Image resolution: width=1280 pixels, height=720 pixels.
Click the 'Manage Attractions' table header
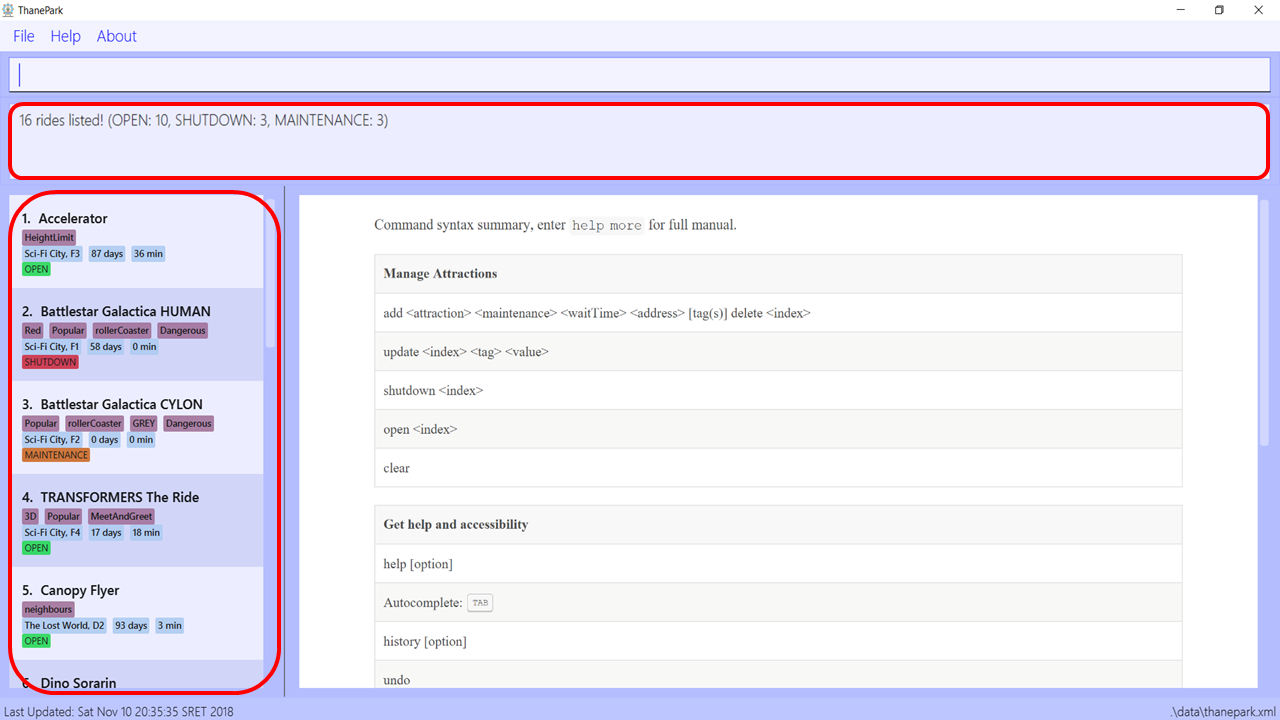point(778,274)
